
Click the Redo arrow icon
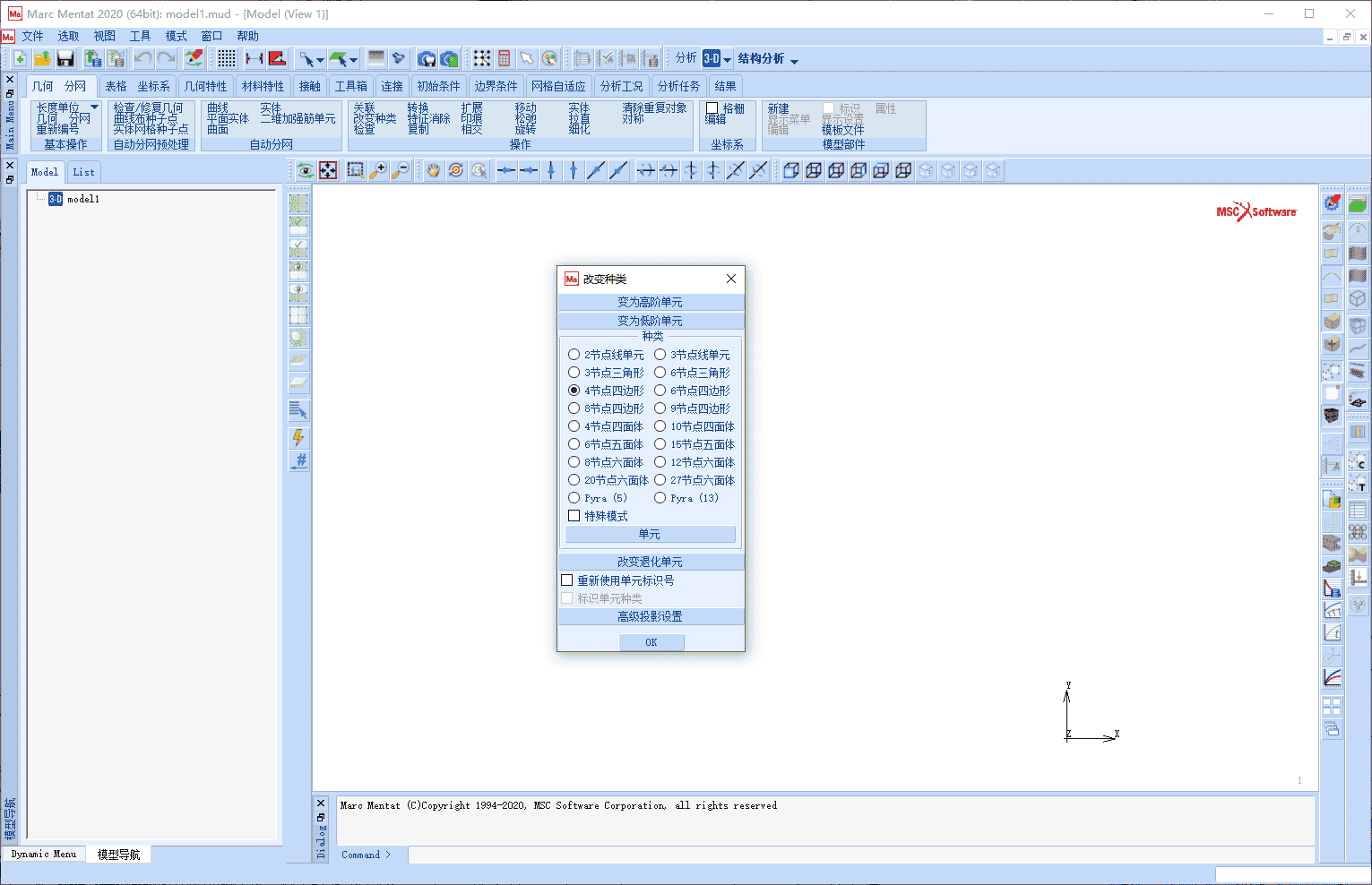click(166, 58)
